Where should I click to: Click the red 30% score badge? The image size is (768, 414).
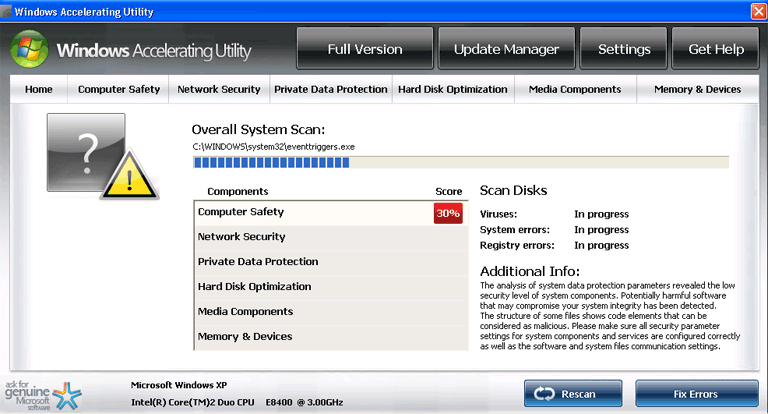tap(447, 213)
